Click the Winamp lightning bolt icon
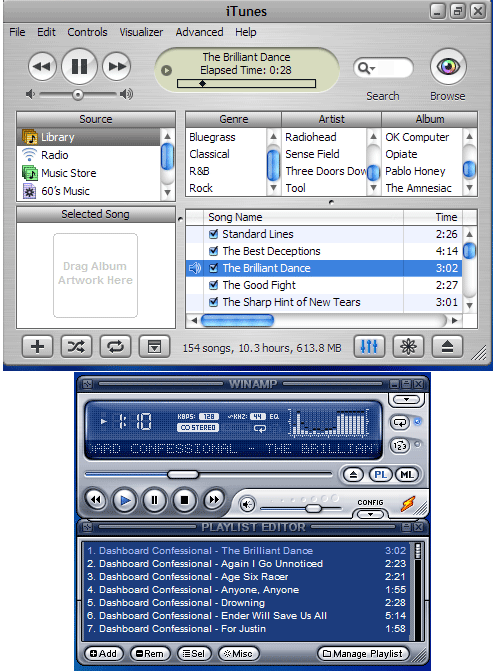Viewport: 500px width, 671px height. (x=408, y=504)
